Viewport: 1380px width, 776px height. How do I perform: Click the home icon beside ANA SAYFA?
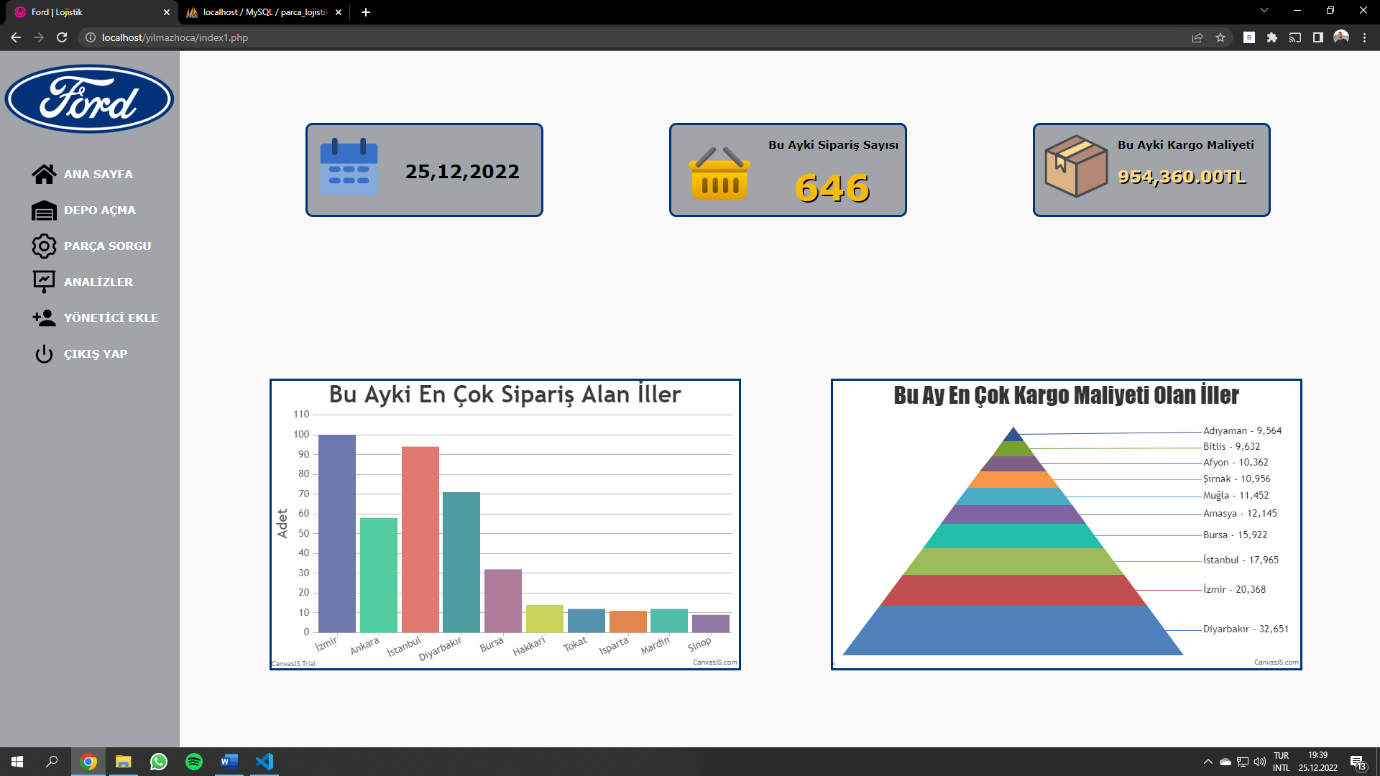tap(44, 174)
